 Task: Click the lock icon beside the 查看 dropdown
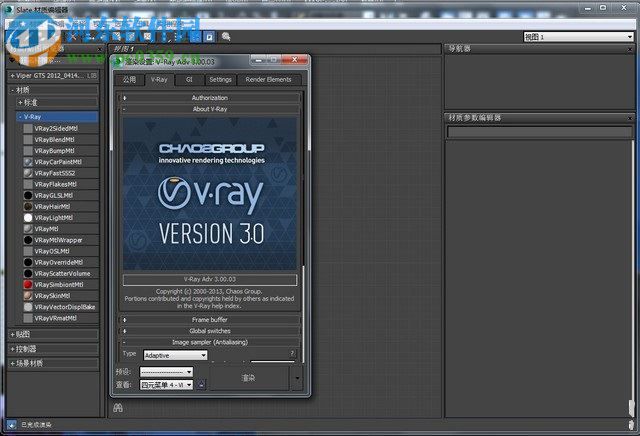(x=201, y=385)
